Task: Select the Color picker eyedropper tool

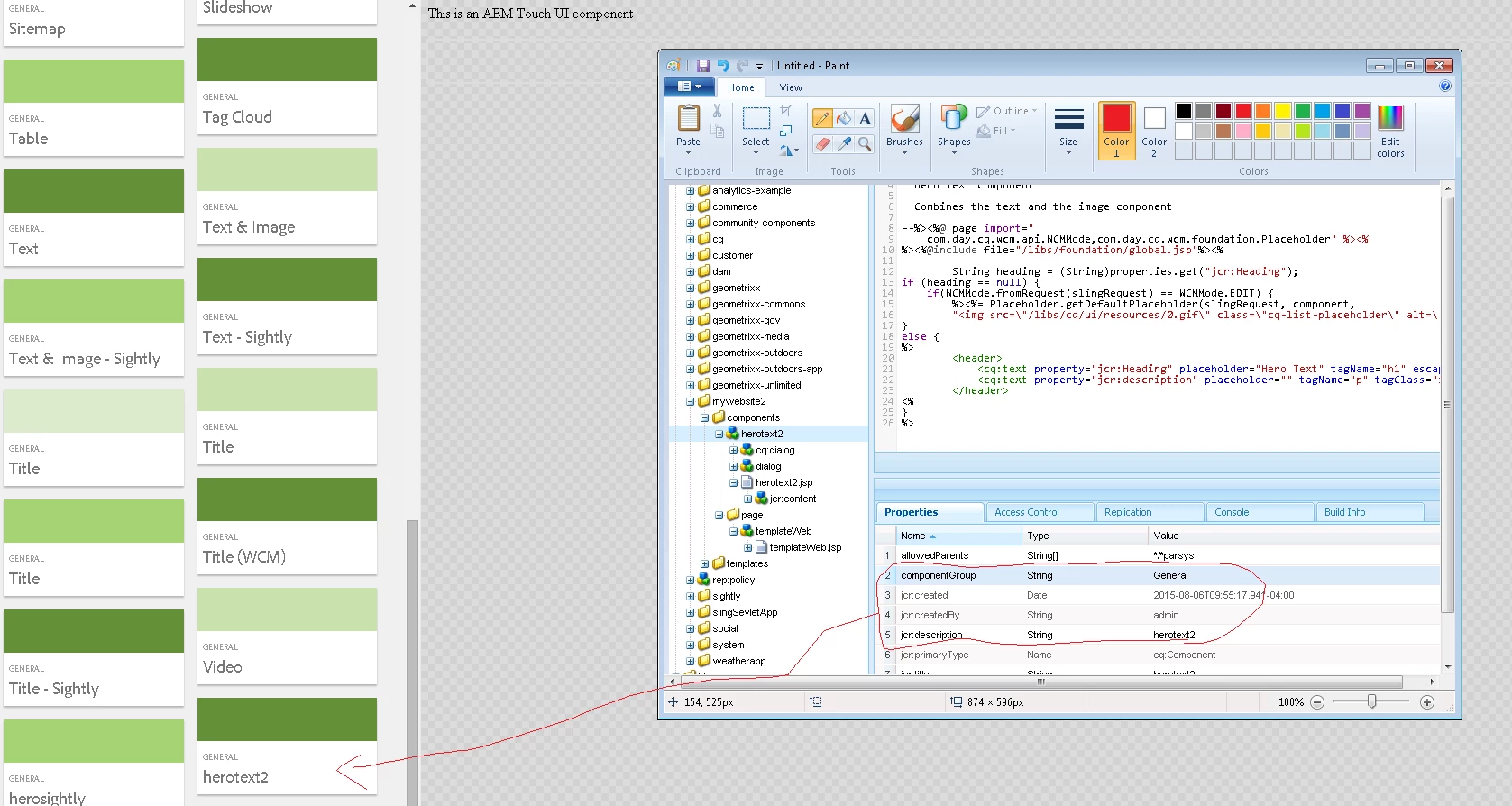Action: 844,143
